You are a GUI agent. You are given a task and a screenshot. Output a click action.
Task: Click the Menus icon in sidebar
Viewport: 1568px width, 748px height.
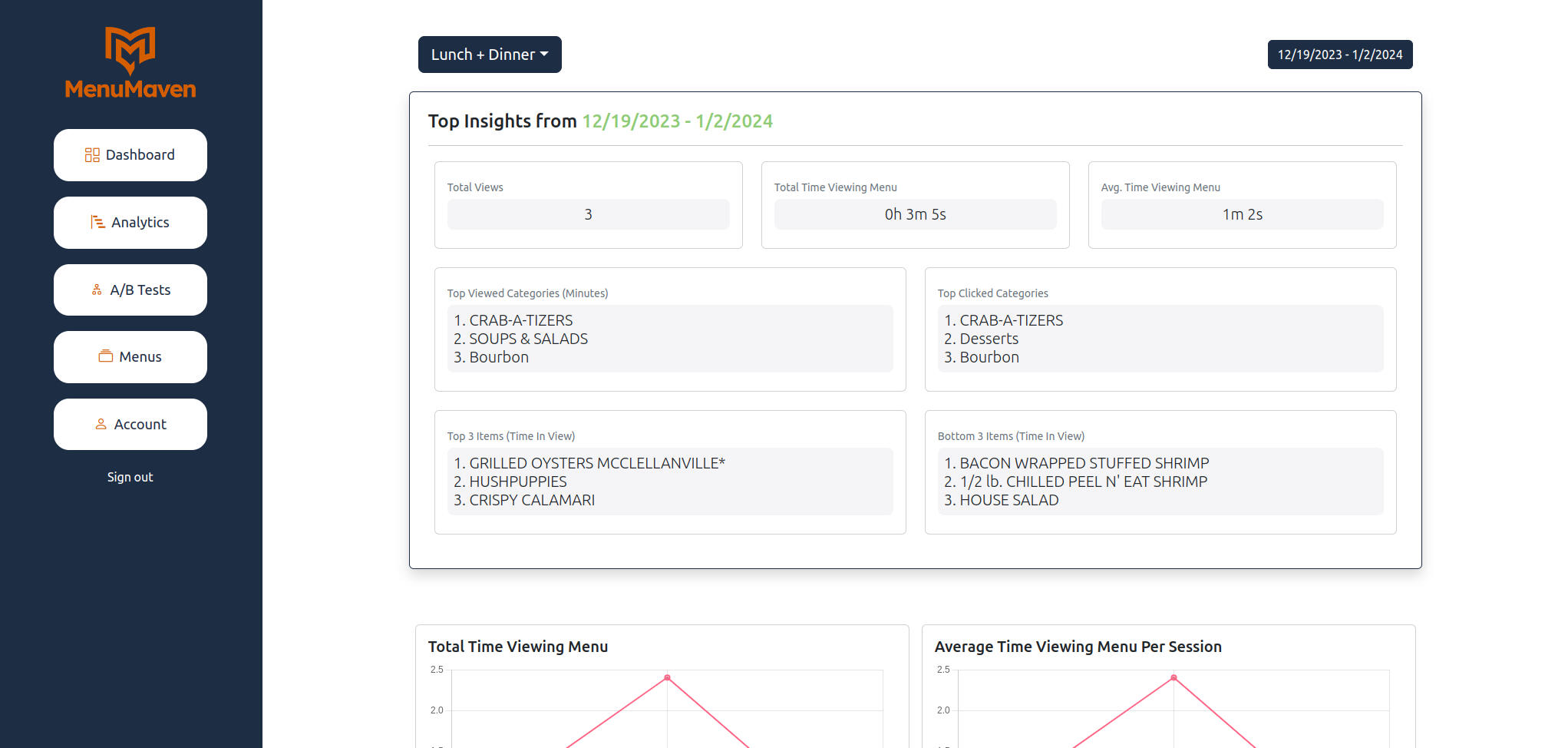[106, 357]
